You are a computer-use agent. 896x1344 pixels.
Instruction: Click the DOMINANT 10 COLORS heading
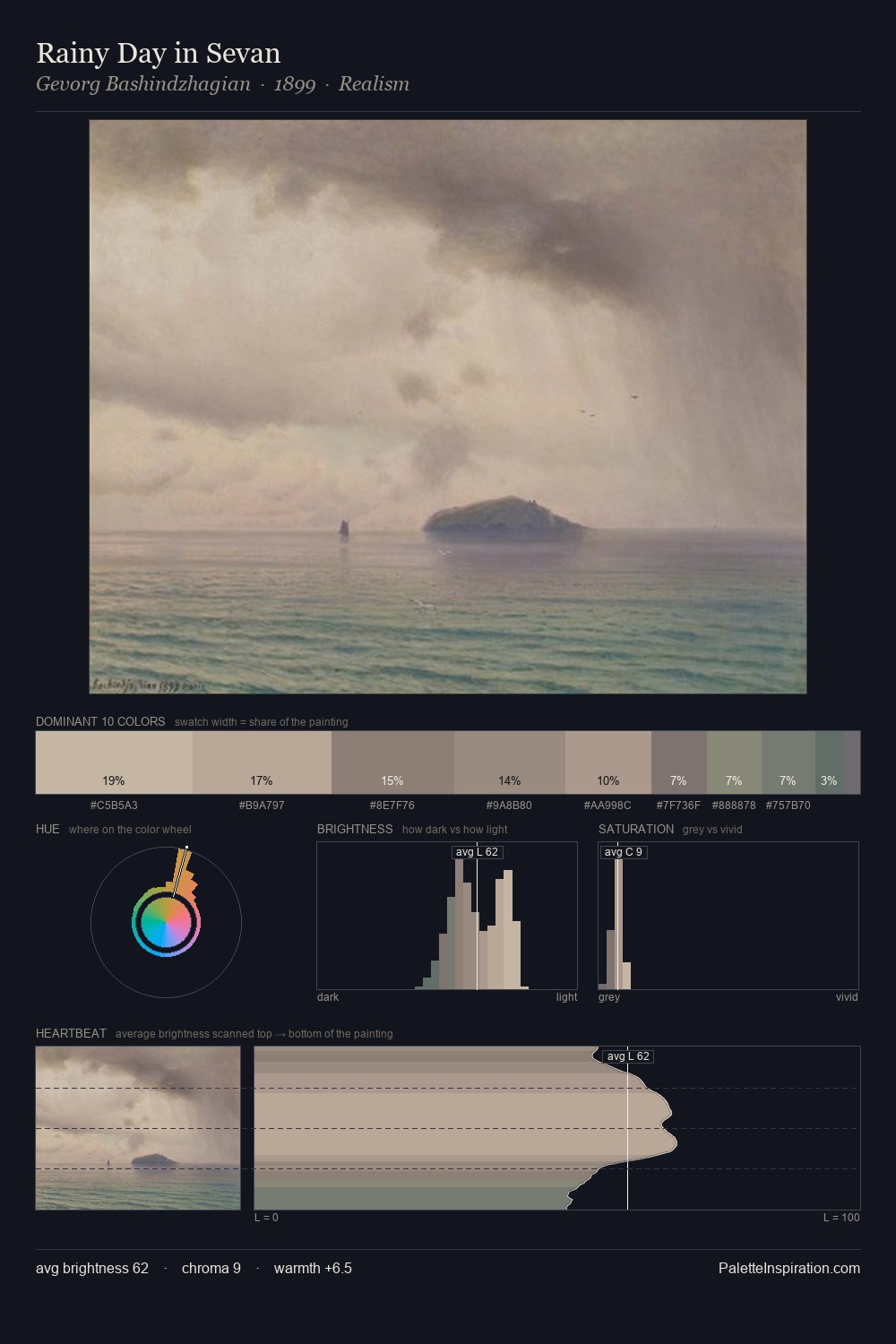pos(100,721)
